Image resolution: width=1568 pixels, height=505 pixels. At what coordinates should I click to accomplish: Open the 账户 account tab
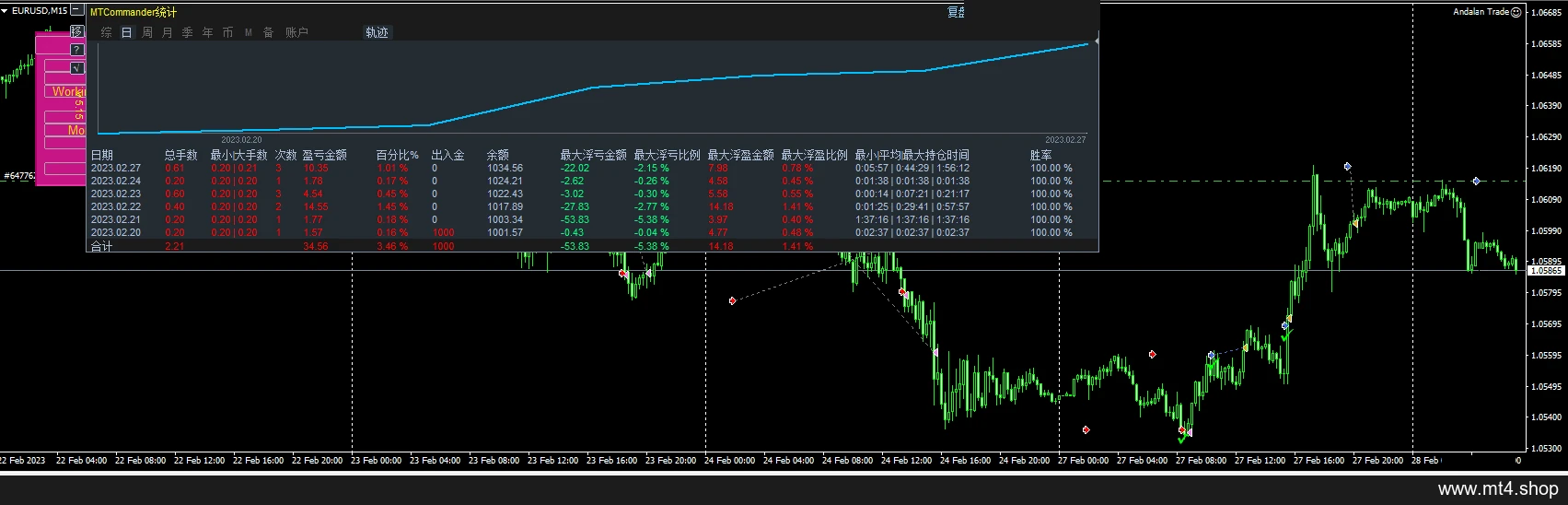click(296, 32)
